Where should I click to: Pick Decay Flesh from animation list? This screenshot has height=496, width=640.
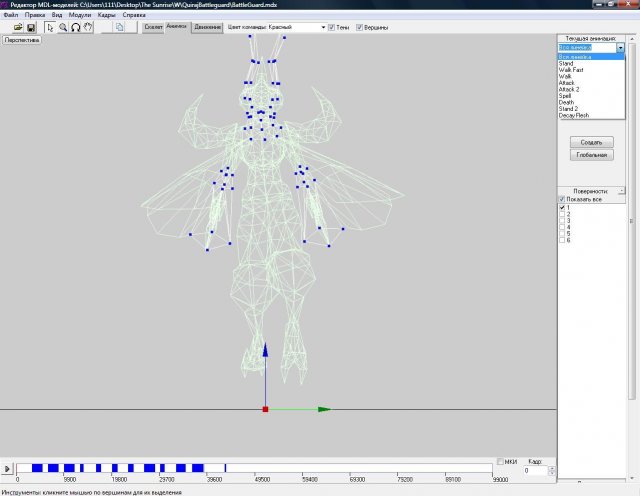[574, 115]
